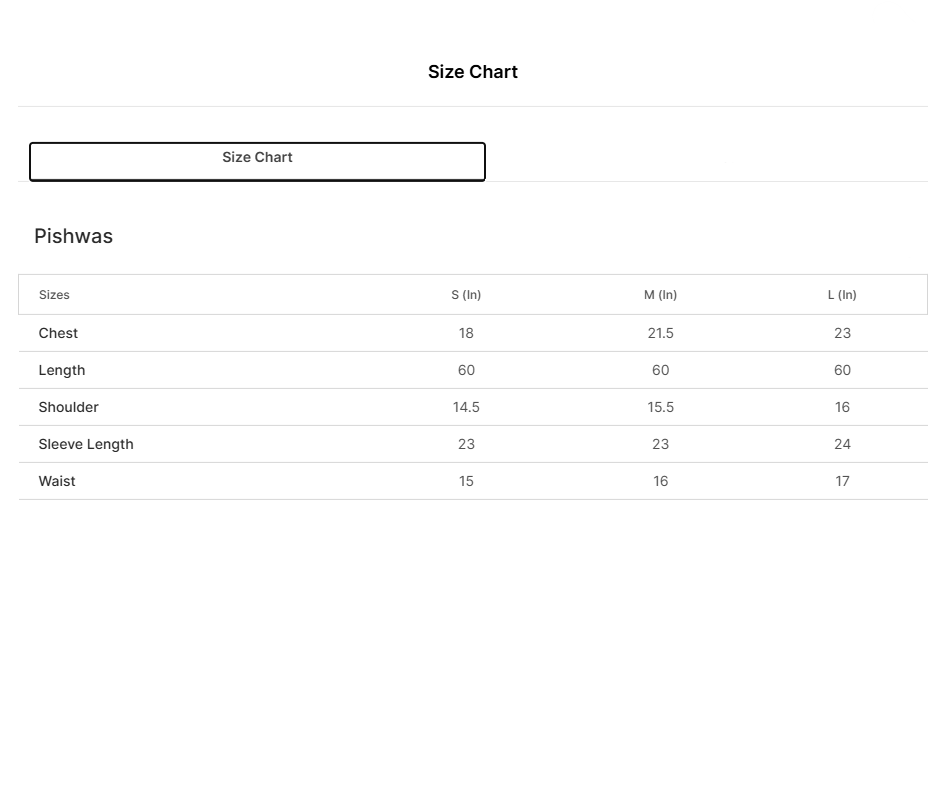The image size is (946, 800).
Task: Click the Size Chart modal title
Action: 473,72
